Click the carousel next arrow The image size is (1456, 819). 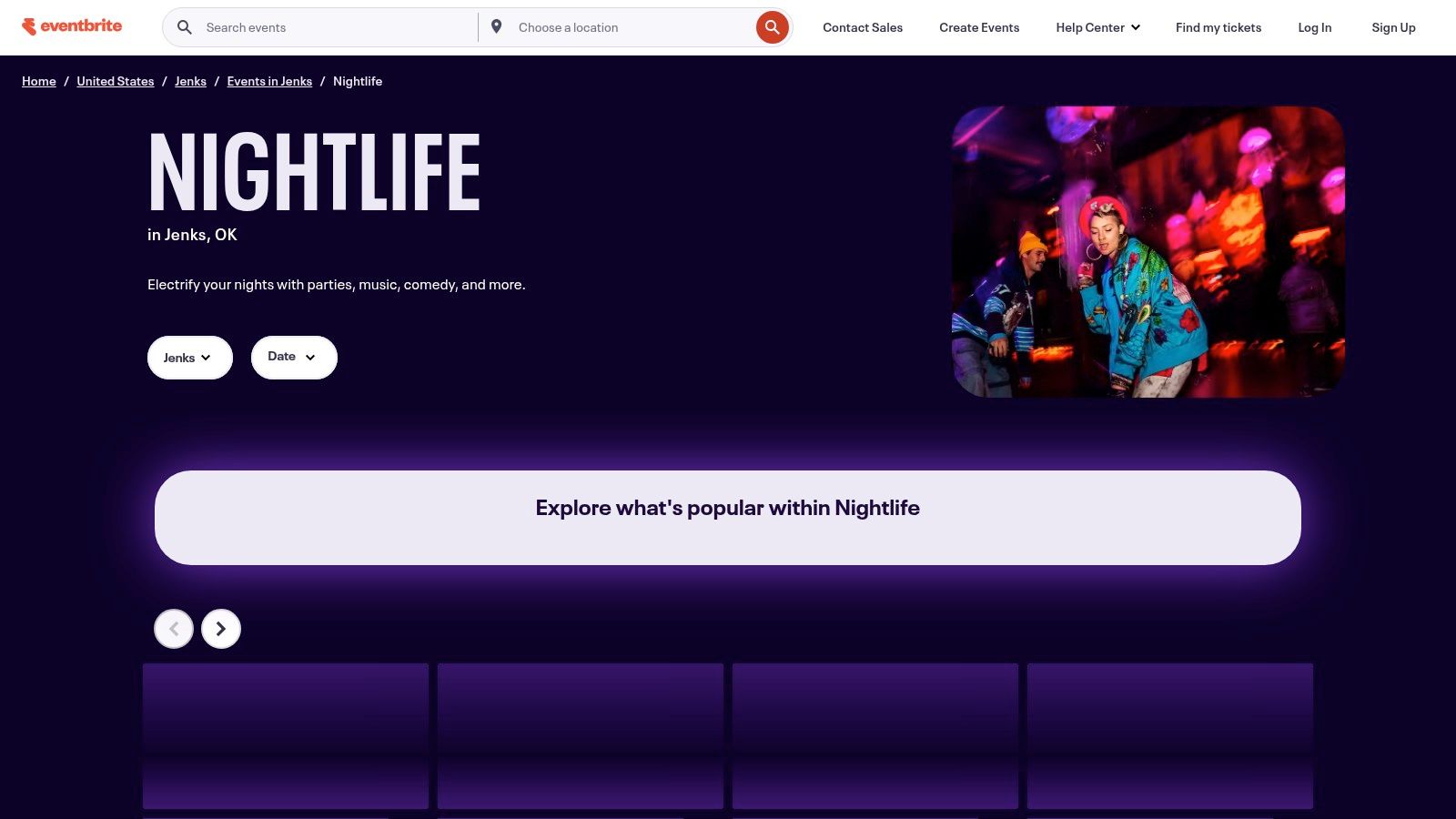[x=220, y=628]
